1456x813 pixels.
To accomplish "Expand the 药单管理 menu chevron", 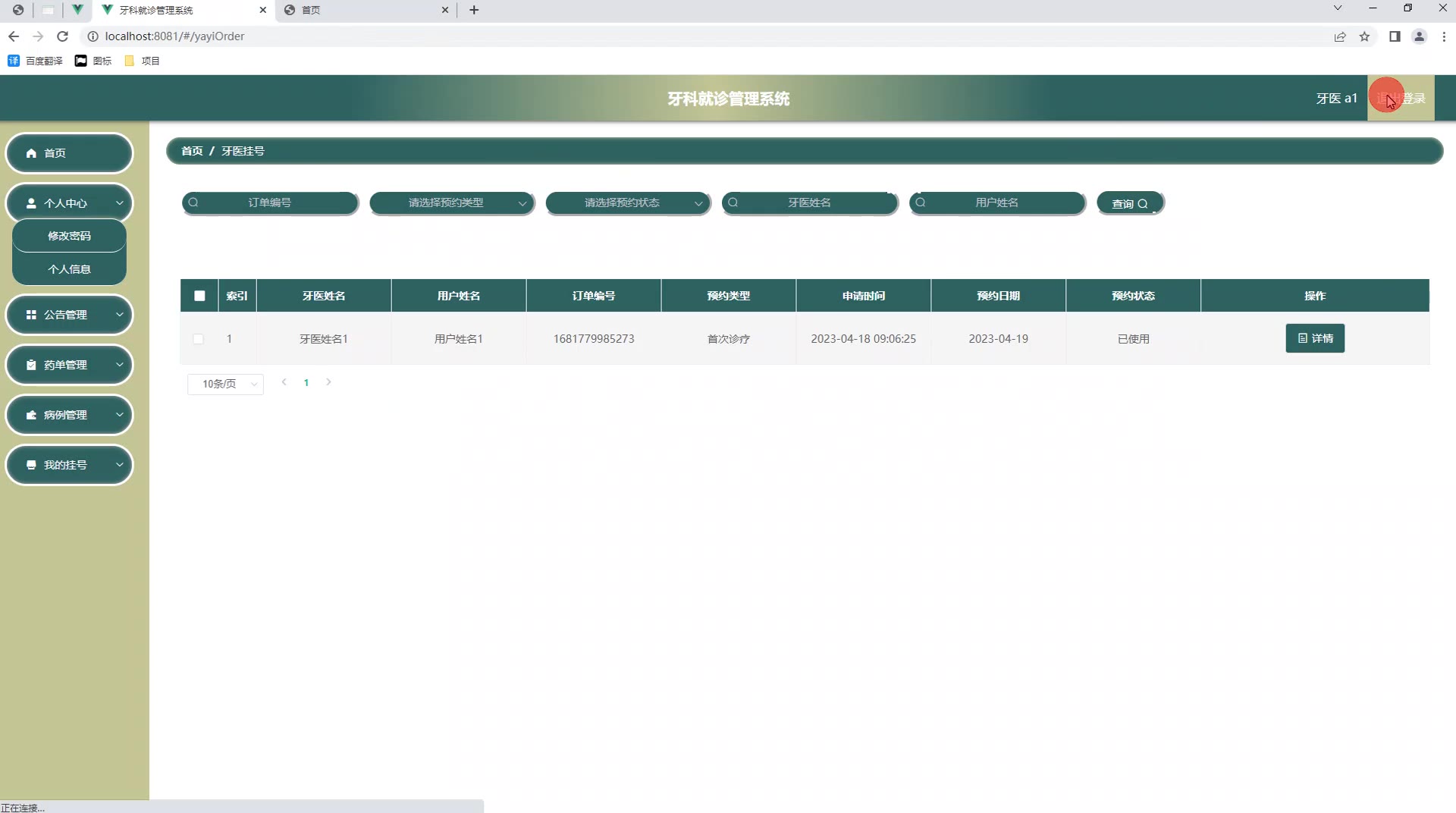I will [x=119, y=365].
